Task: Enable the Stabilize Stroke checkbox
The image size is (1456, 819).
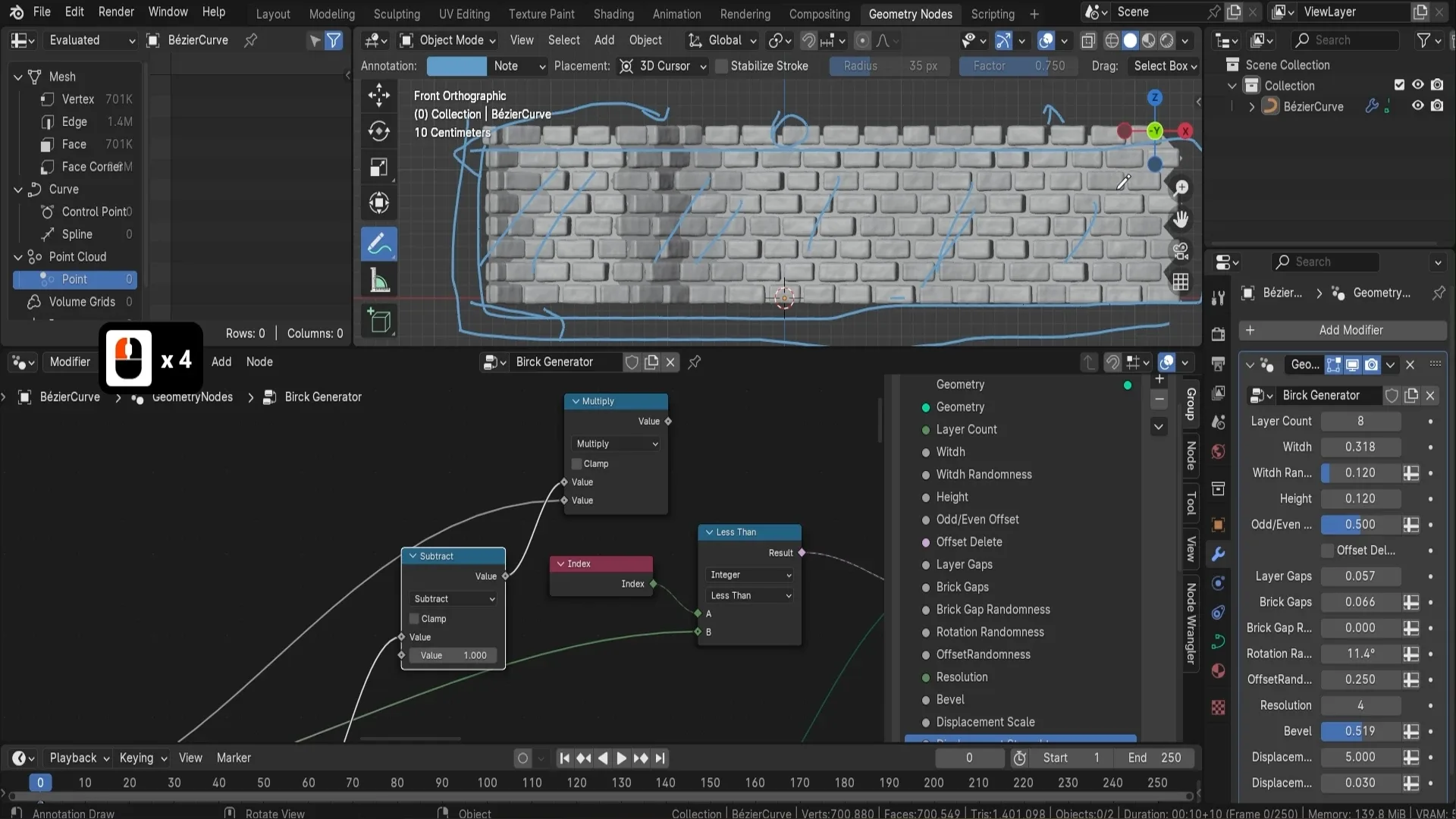Action: (721, 66)
